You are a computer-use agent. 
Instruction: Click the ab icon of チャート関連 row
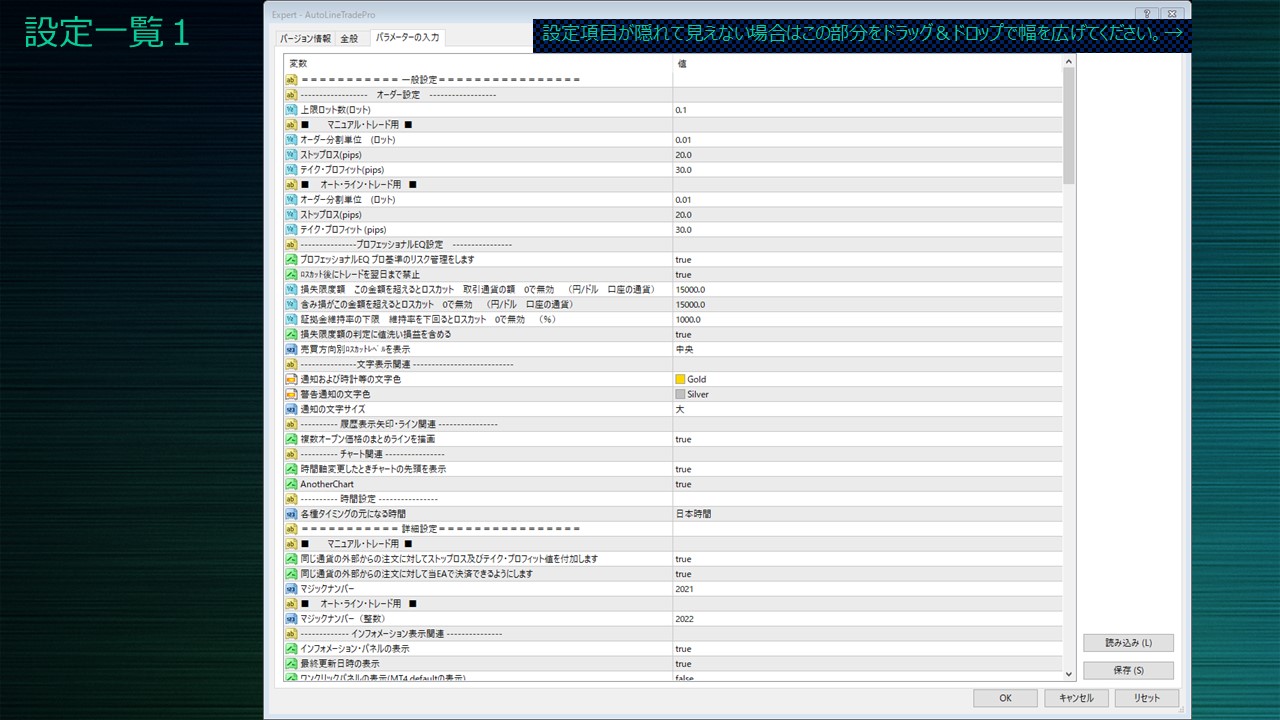[x=292, y=454]
